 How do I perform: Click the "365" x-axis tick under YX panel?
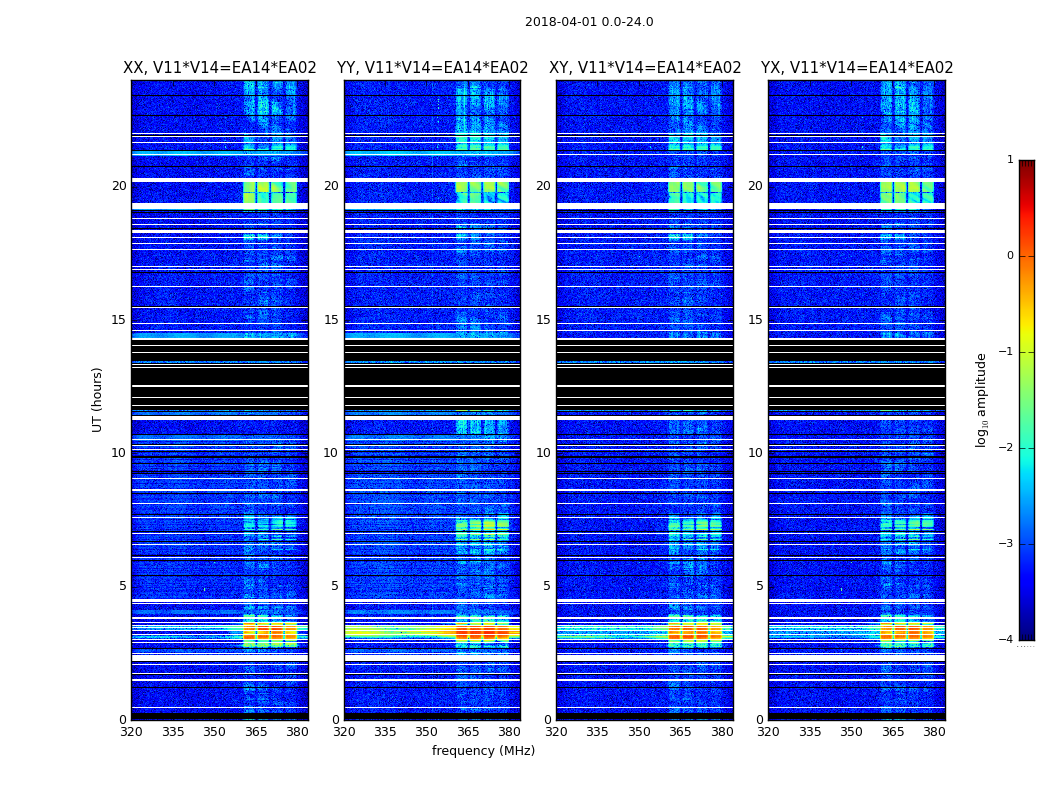pos(892,732)
